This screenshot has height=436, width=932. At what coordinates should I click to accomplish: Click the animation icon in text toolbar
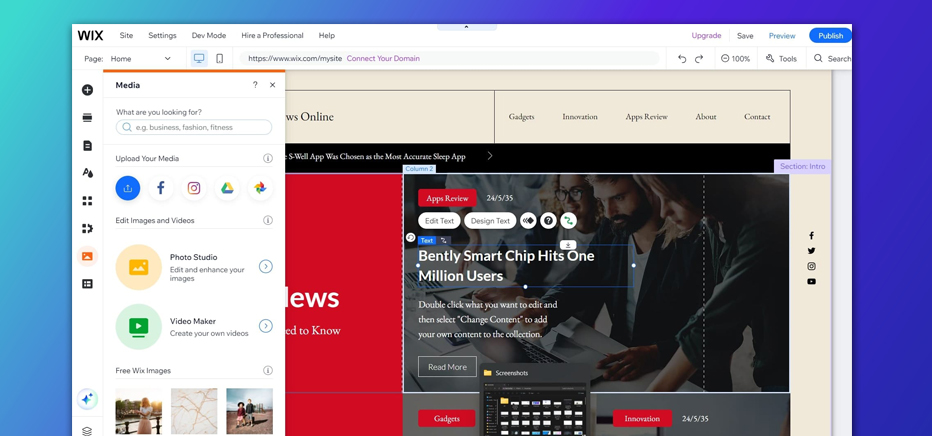(528, 221)
